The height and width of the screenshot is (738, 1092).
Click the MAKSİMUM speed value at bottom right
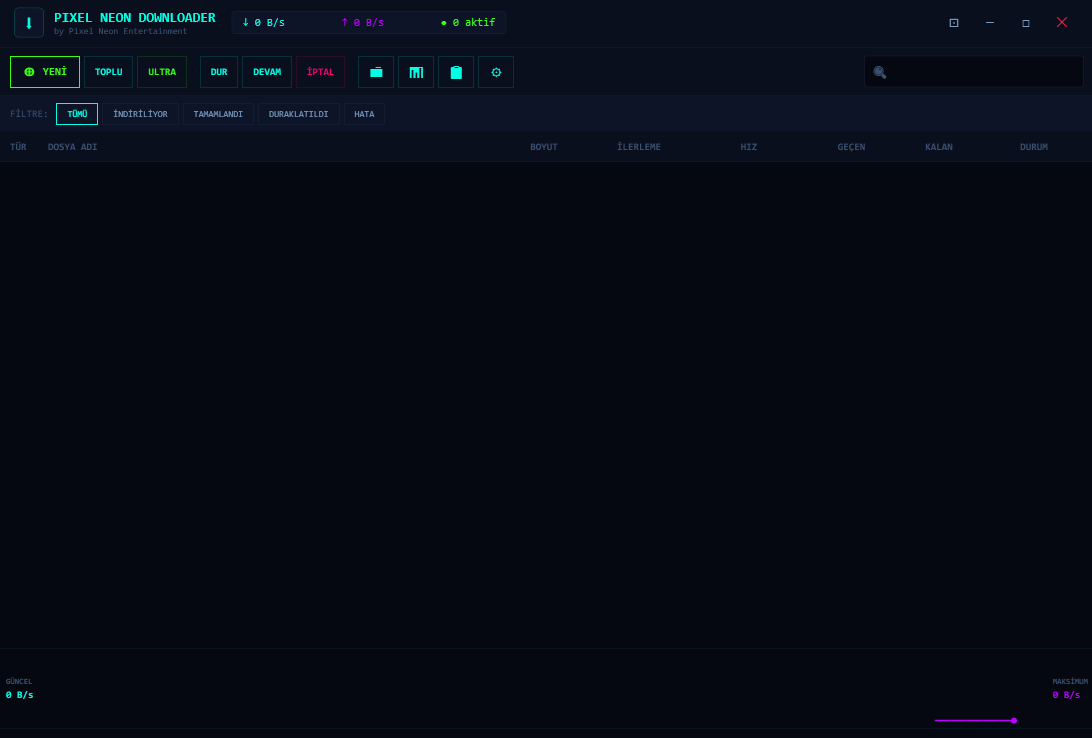click(x=1066, y=695)
